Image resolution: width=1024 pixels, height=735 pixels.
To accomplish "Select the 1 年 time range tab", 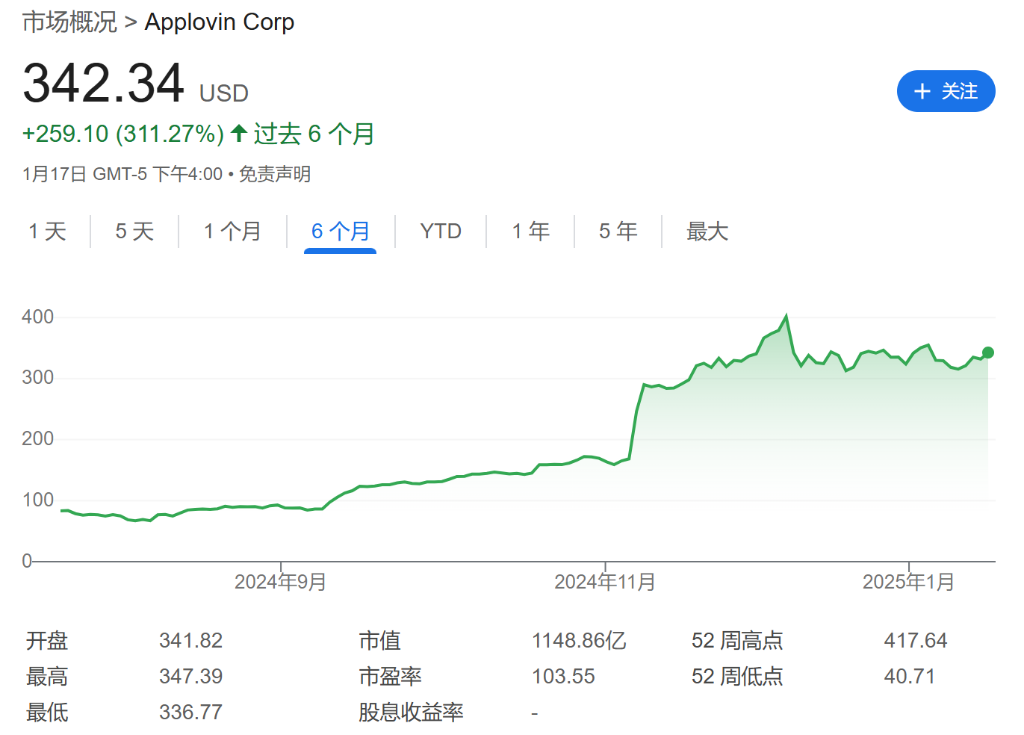I will coord(530,231).
